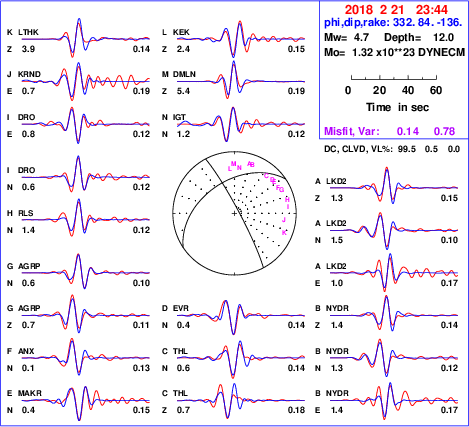
Task: Click the time scale bar in the info box
Action: tap(394, 78)
